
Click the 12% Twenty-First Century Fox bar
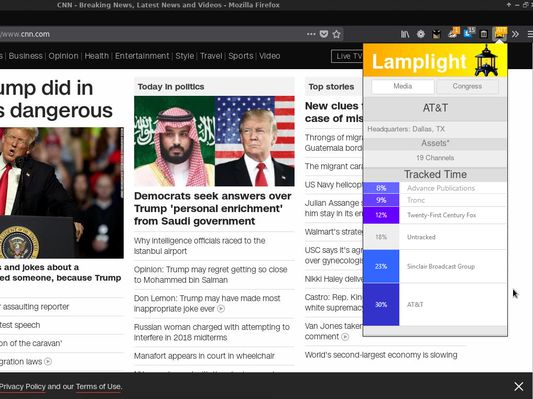[381, 215]
